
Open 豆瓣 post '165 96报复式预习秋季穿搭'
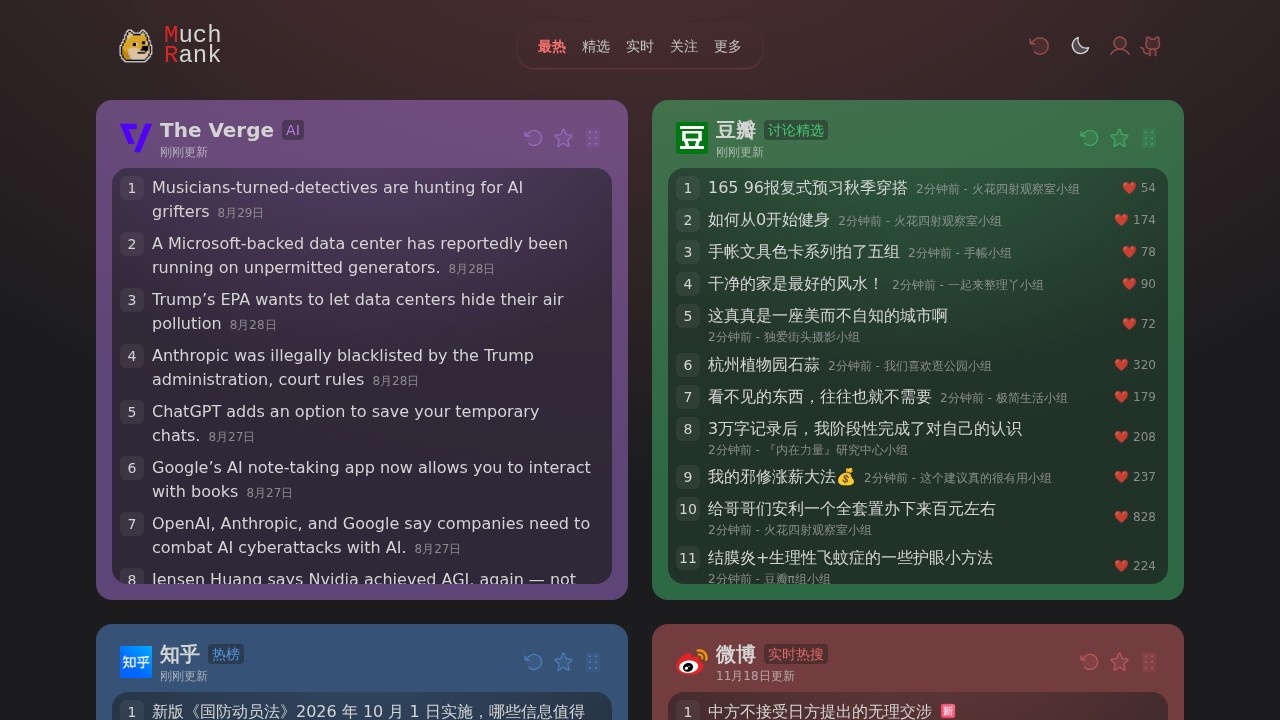point(808,187)
